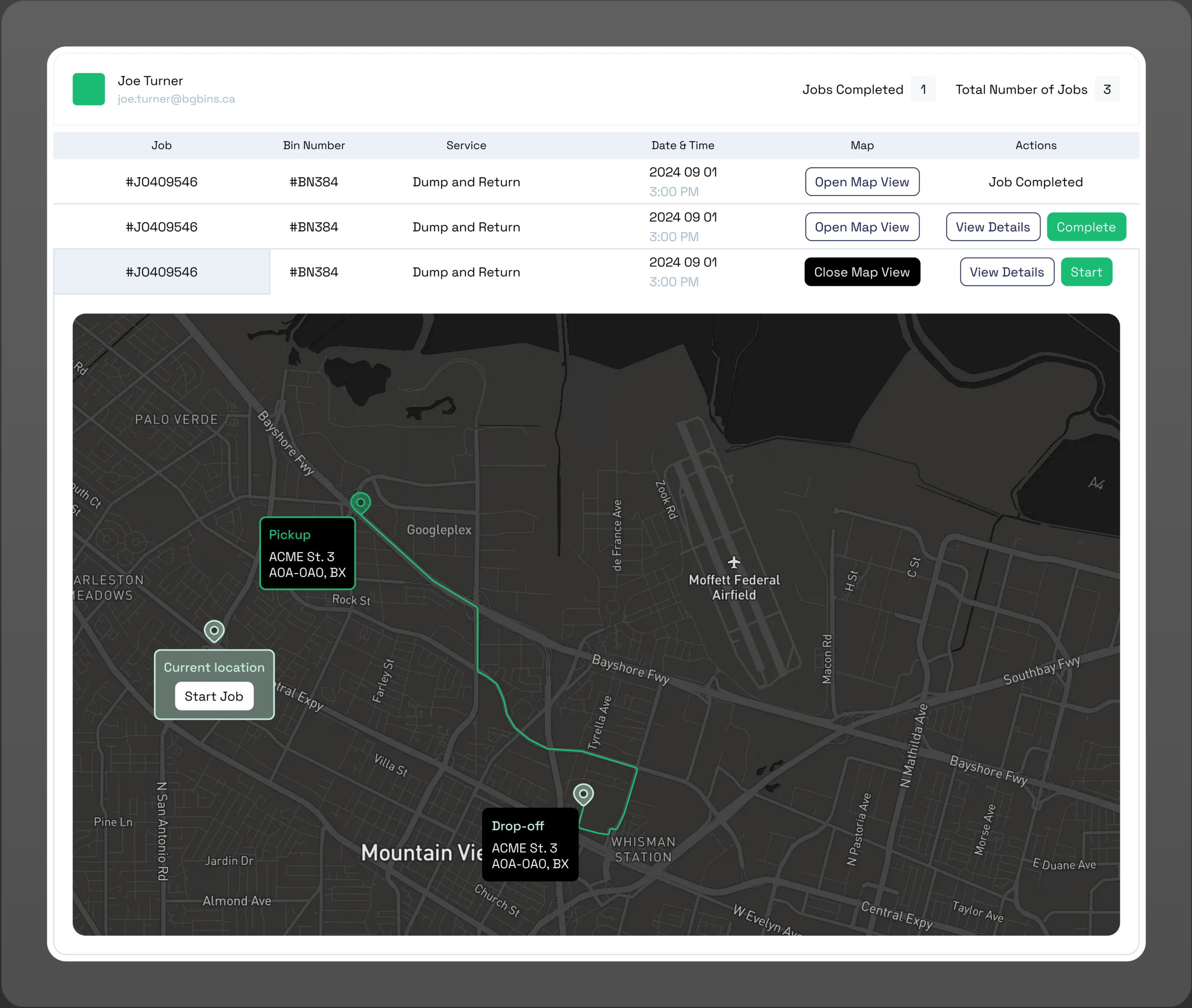Screen dimensions: 1192x1008
Task: Click the current location map pin
Action: tap(214, 631)
